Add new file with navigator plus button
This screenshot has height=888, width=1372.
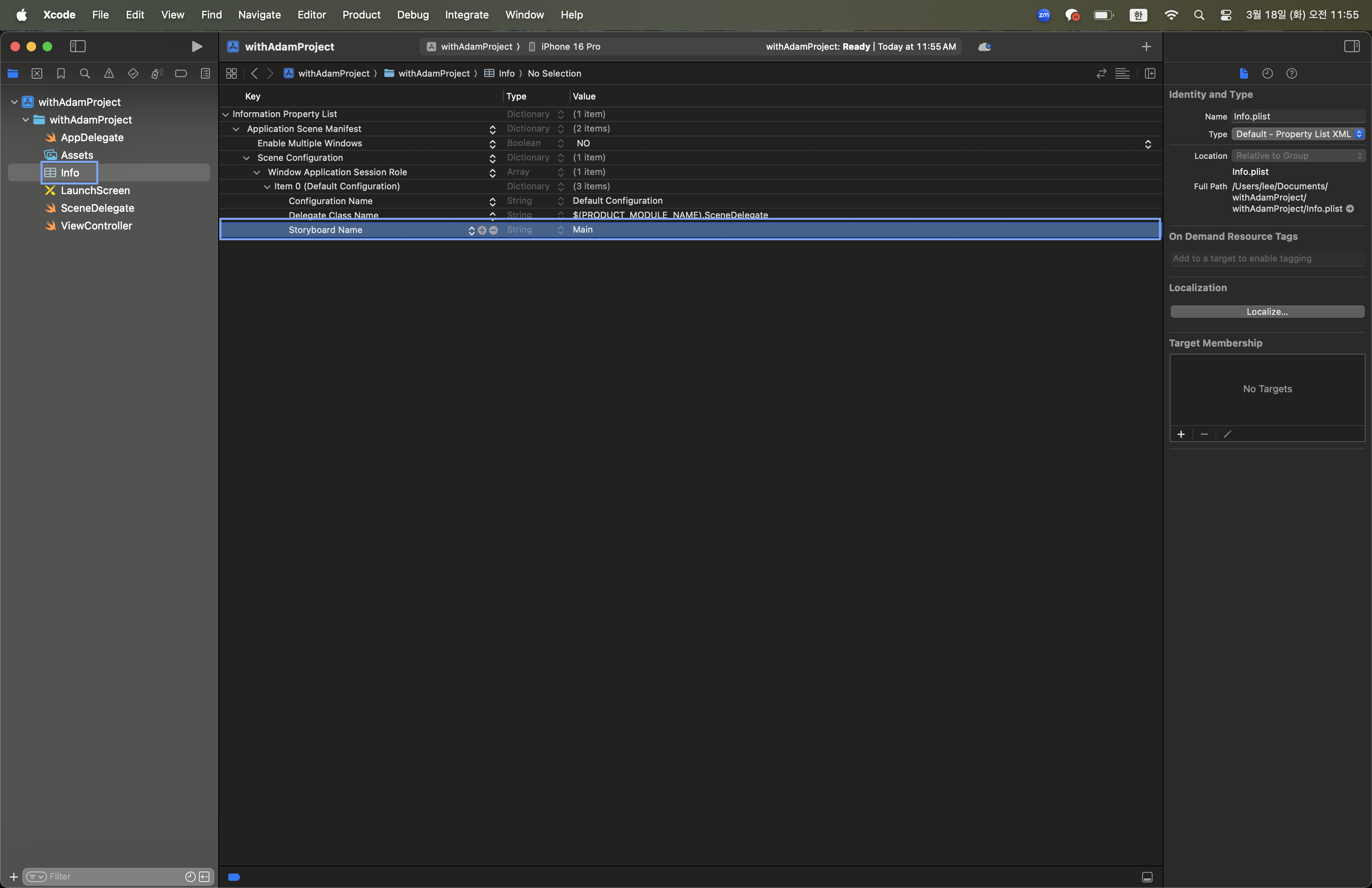(14, 876)
